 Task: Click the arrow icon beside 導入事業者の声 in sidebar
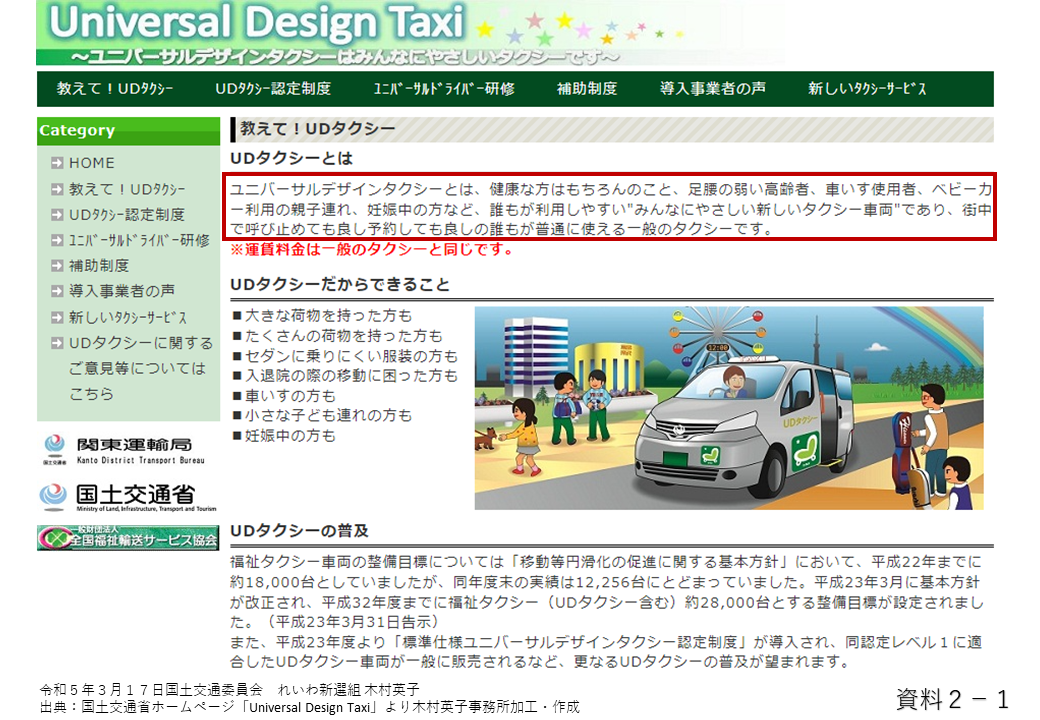(57, 292)
